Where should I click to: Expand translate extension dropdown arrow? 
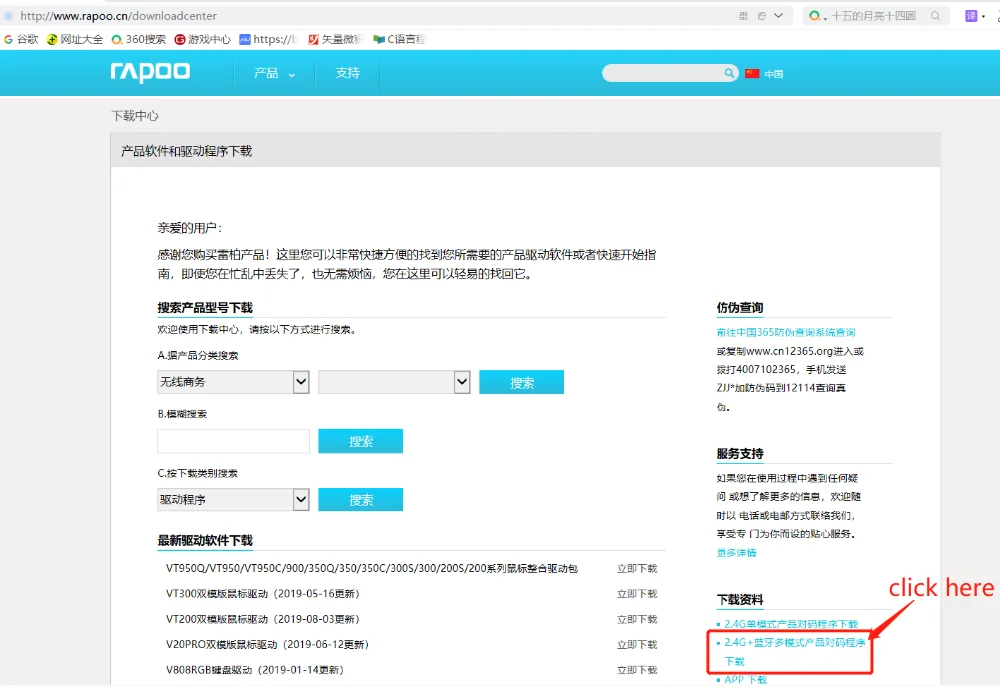983,16
